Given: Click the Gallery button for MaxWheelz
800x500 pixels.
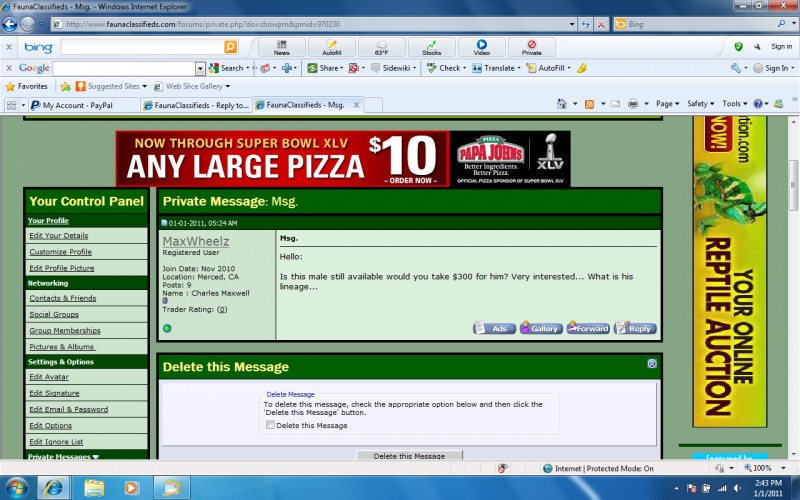Looking at the screenshot, I should (541, 328).
